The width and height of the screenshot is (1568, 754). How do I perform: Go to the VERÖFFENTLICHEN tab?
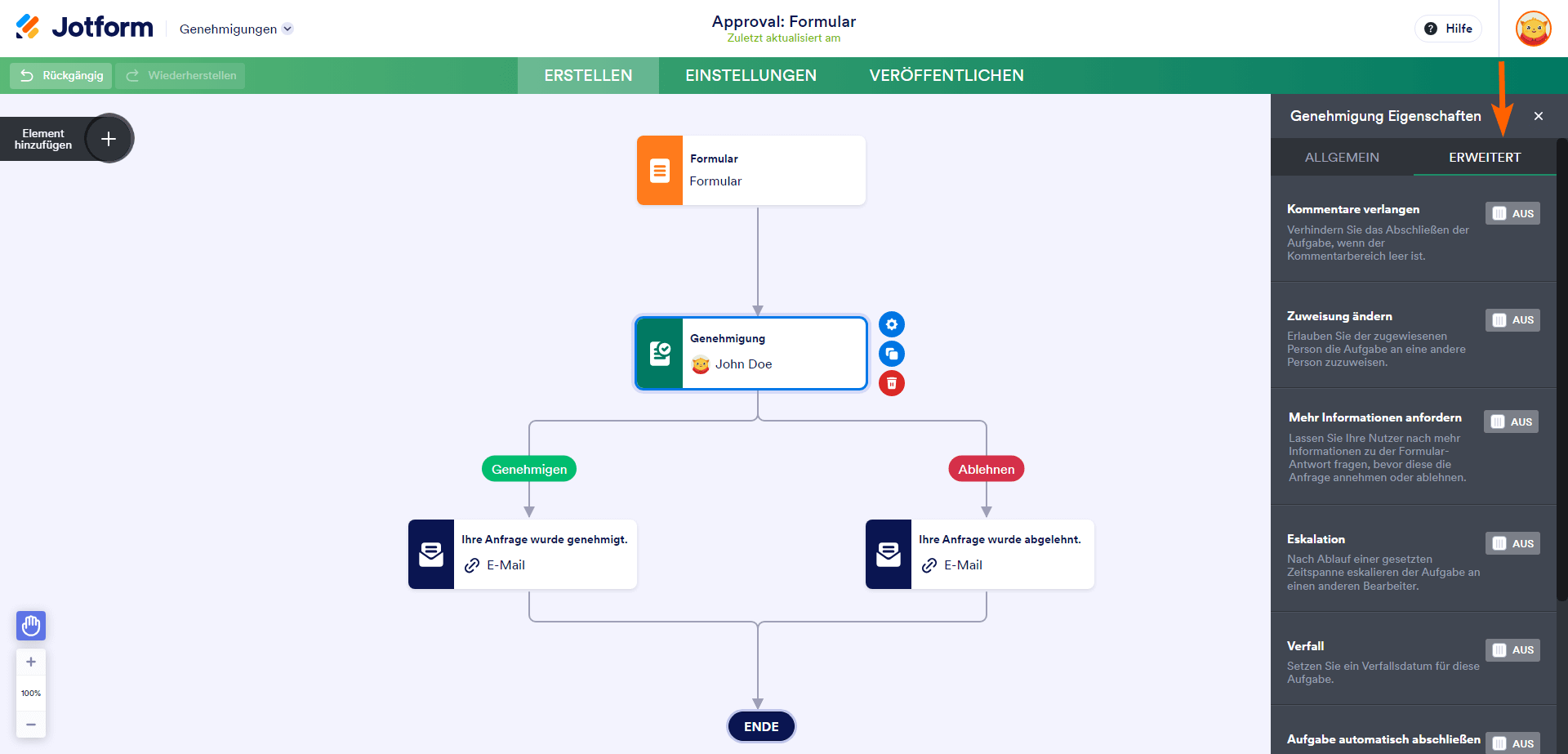946,76
